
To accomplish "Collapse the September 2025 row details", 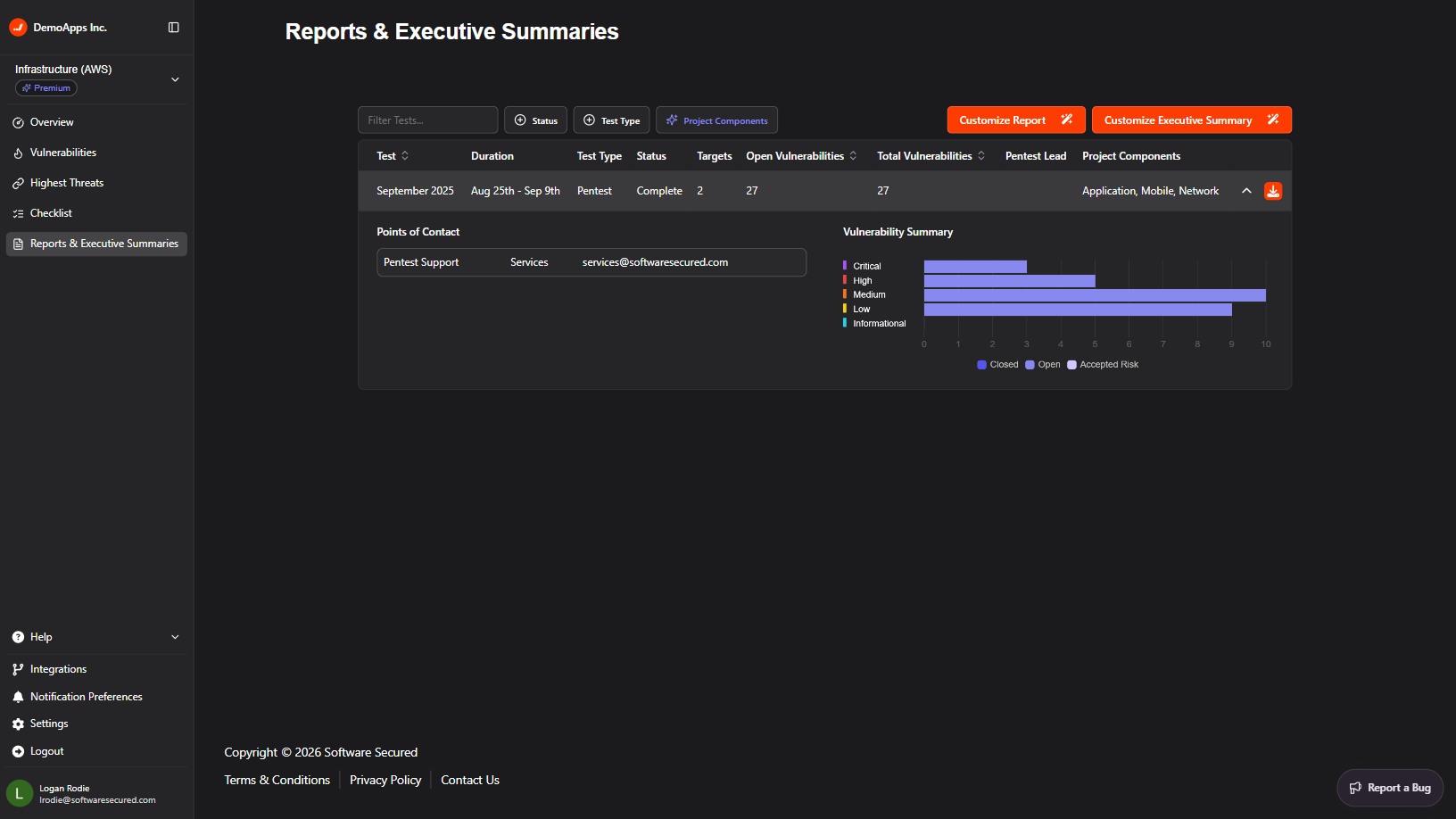I will [1246, 191].
